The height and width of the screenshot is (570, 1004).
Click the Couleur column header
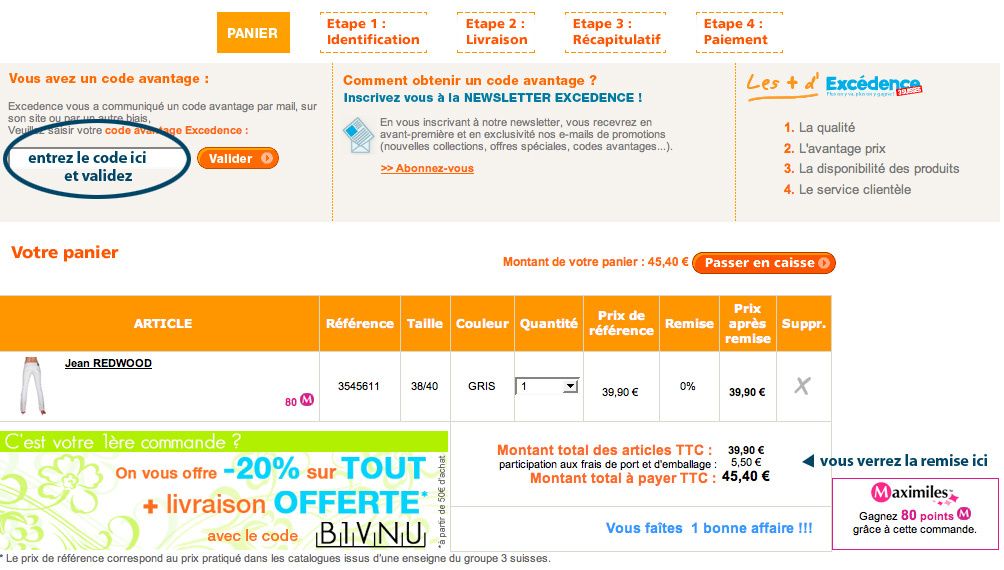click(x=482, y=323)
